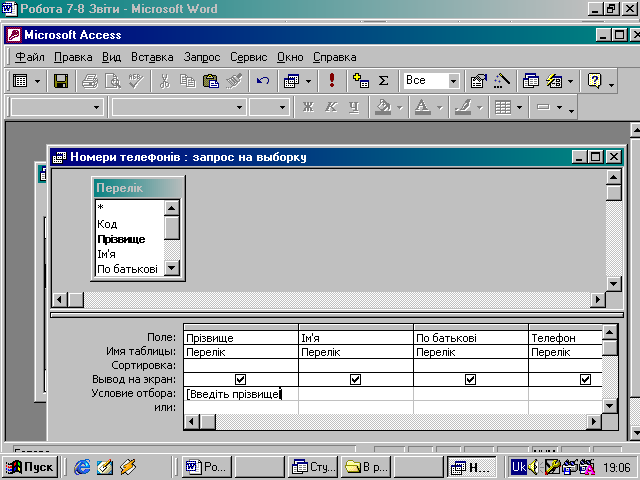Click the Print icon

click(90, 81)
